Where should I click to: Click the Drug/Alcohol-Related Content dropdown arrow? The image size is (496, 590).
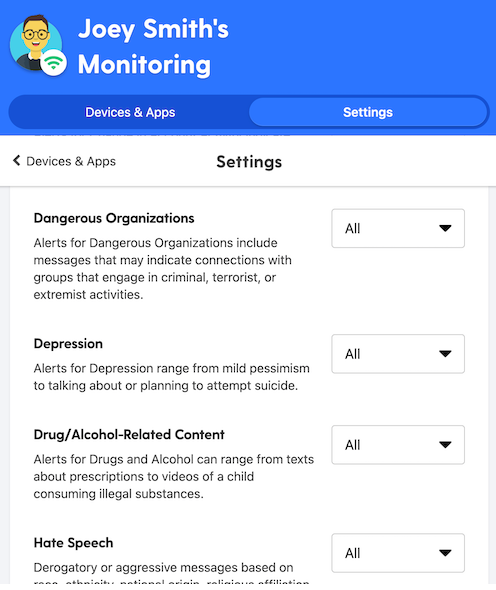coord(445,445)
